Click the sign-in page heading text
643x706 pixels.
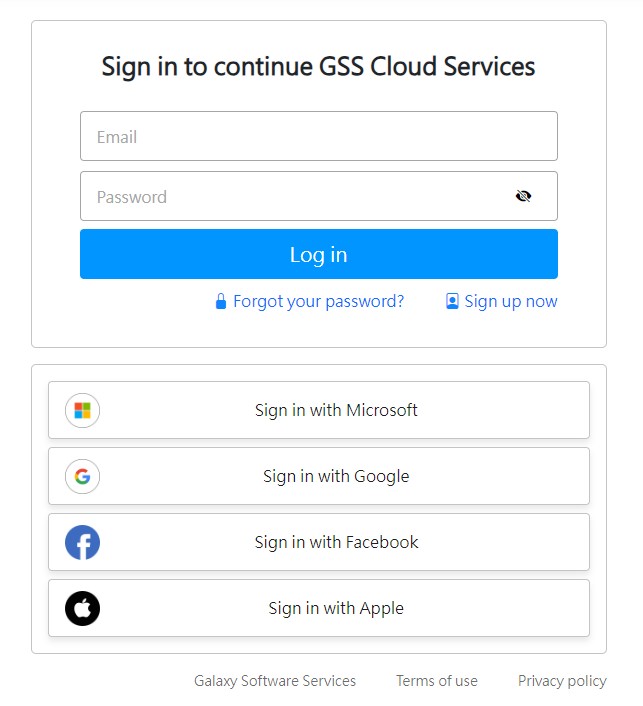coord(318,67)
